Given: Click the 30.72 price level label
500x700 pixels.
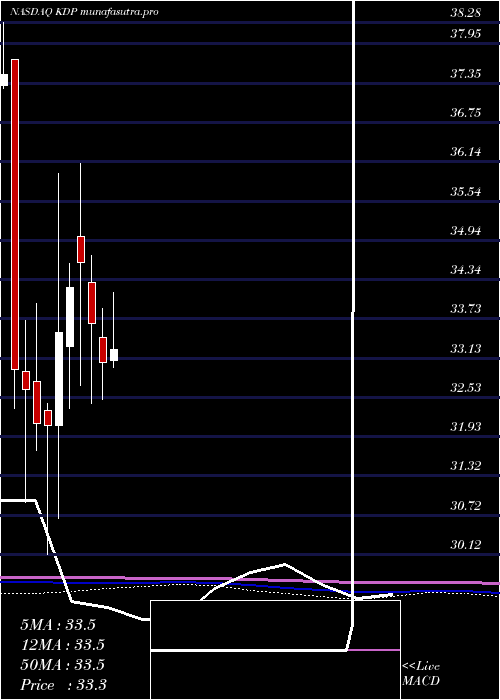Looking at the screenshot, I should (466, 506).
